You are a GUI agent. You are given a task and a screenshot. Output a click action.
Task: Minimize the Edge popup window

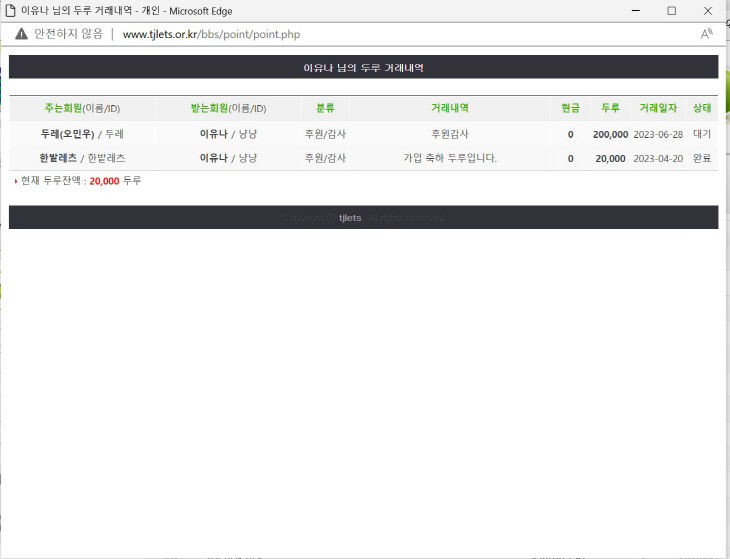coord(634,10)
